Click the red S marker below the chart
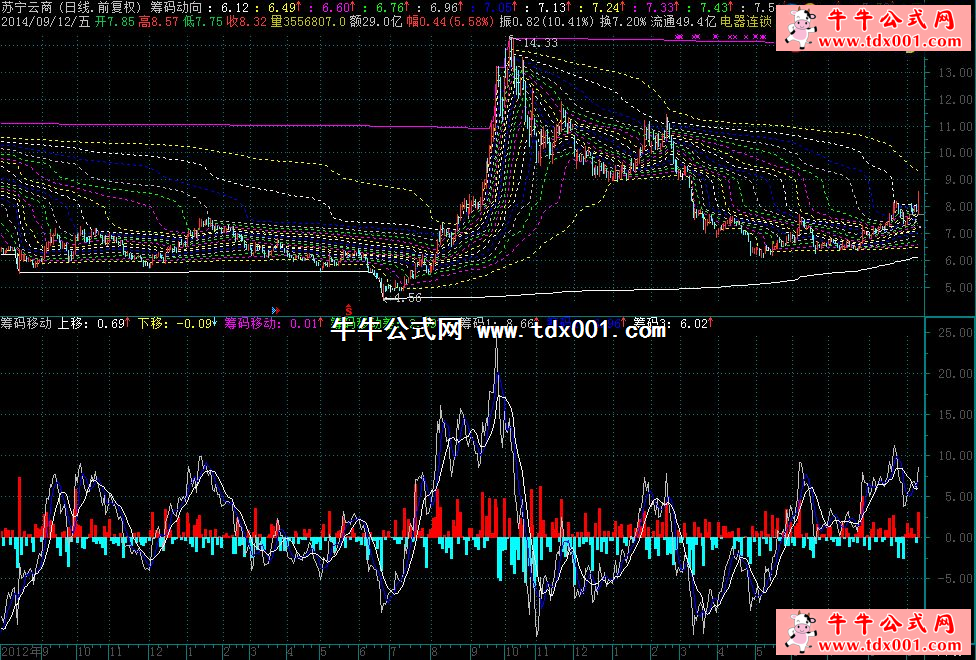Viewport: 976px width, 660px height. (x=348, y=307)
